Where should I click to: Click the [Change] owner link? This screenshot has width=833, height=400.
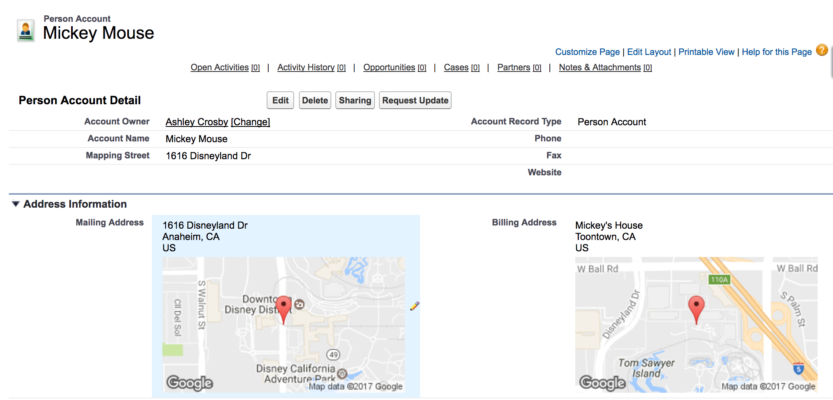tap(250, 122)
